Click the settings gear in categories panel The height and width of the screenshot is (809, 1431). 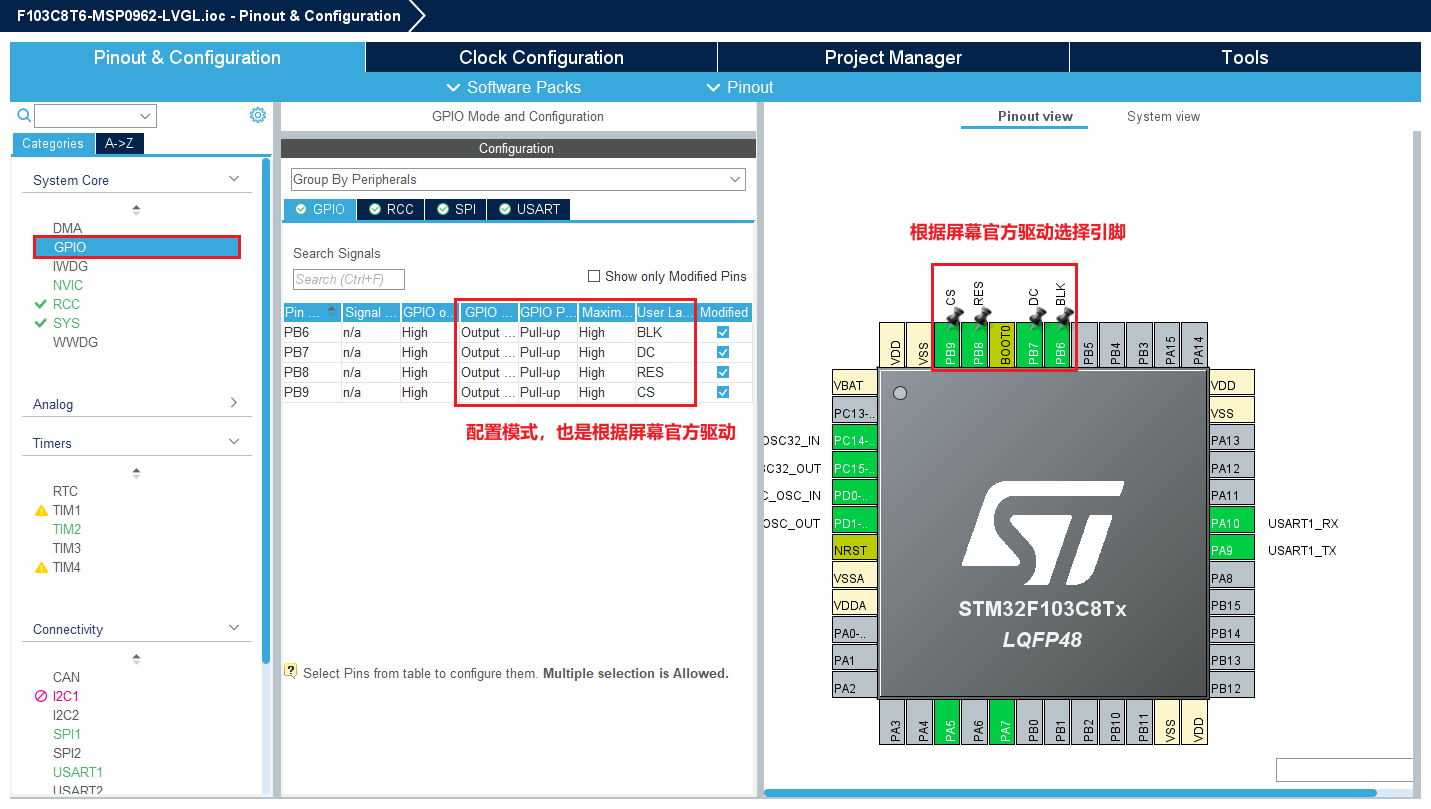pyautogui.click(x=258, y=115)
